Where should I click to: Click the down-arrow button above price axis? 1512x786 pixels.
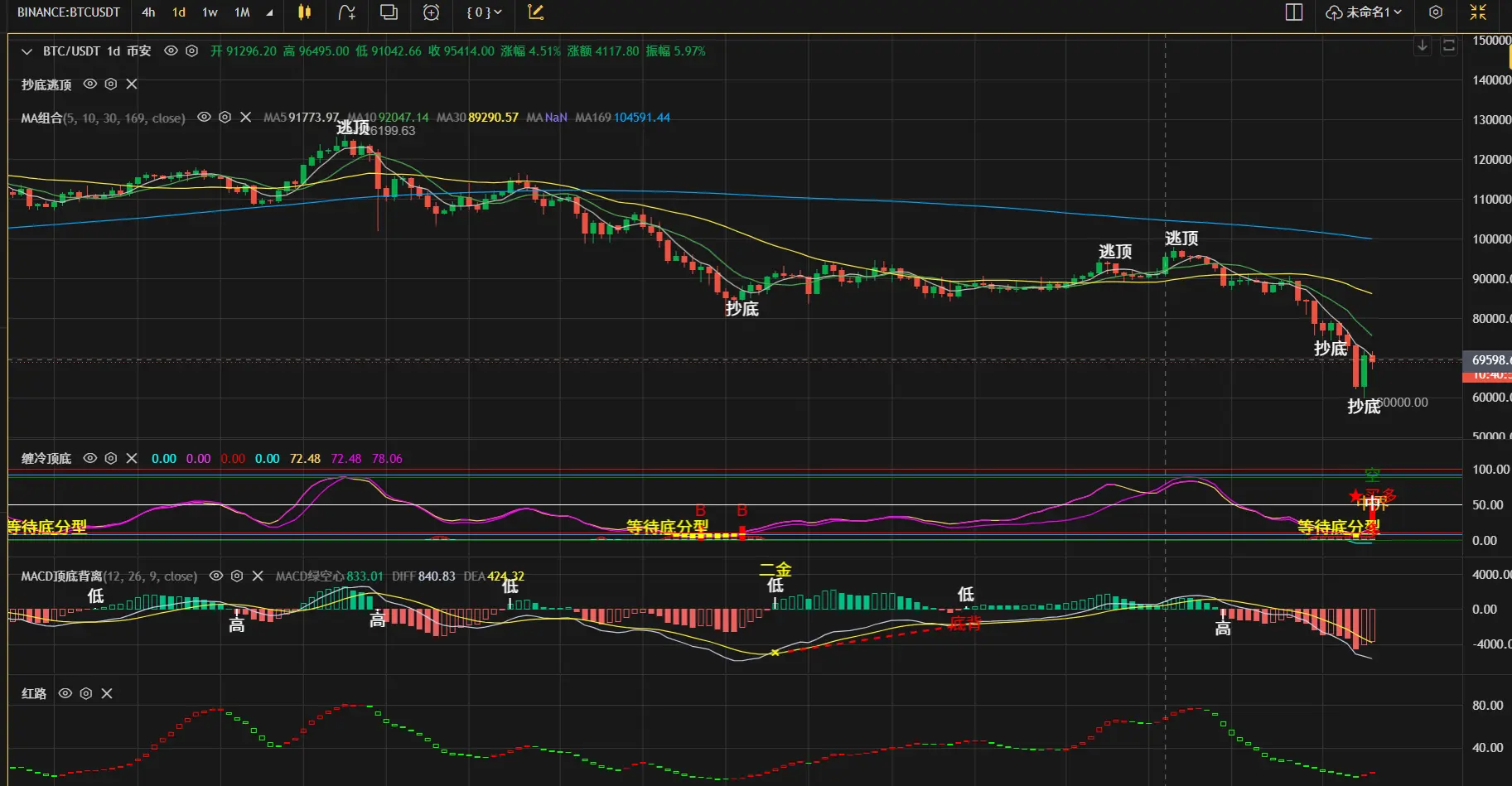1423,46
